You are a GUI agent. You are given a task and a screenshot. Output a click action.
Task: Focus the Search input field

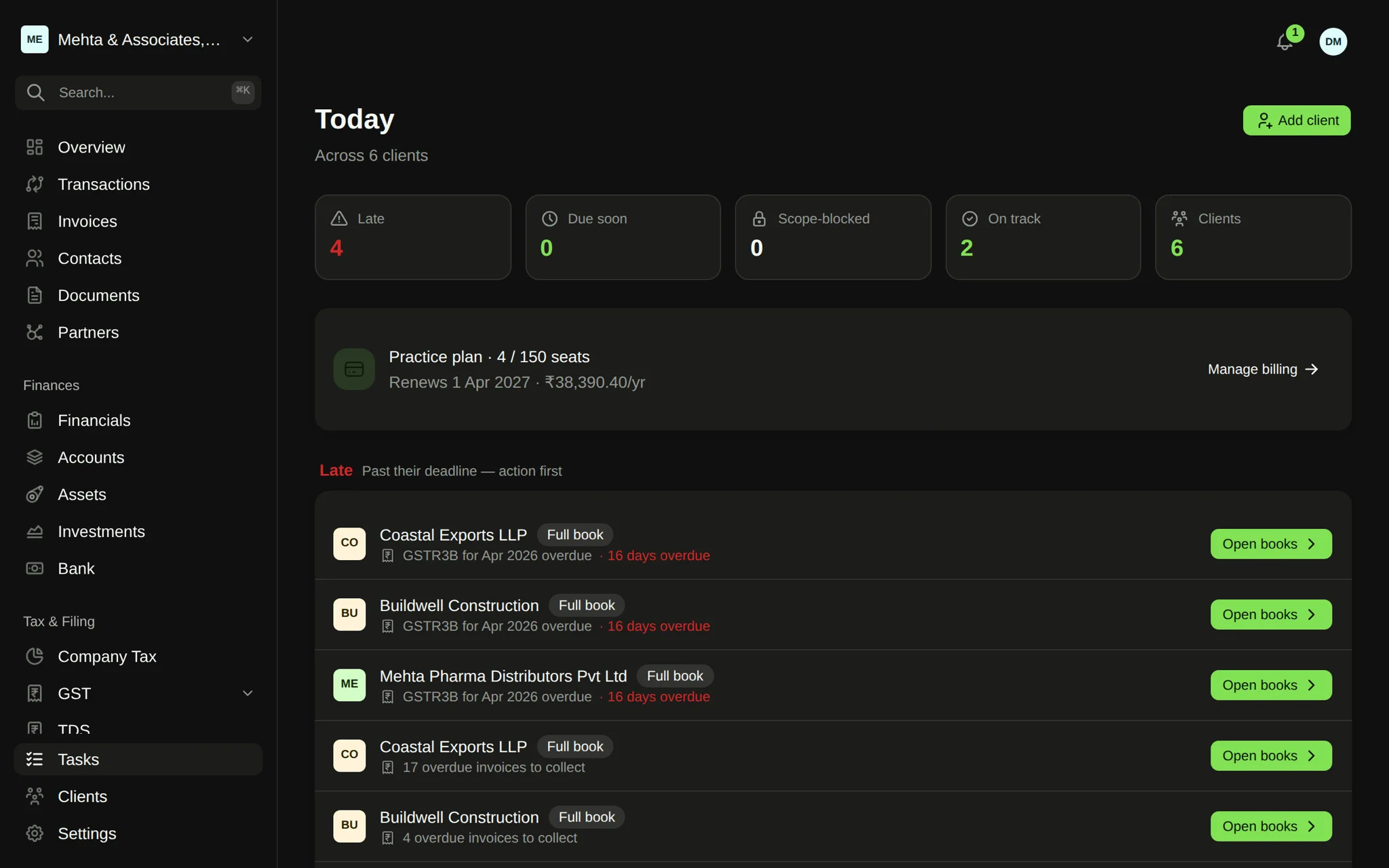pyautogui.click(x=138, y=92)
